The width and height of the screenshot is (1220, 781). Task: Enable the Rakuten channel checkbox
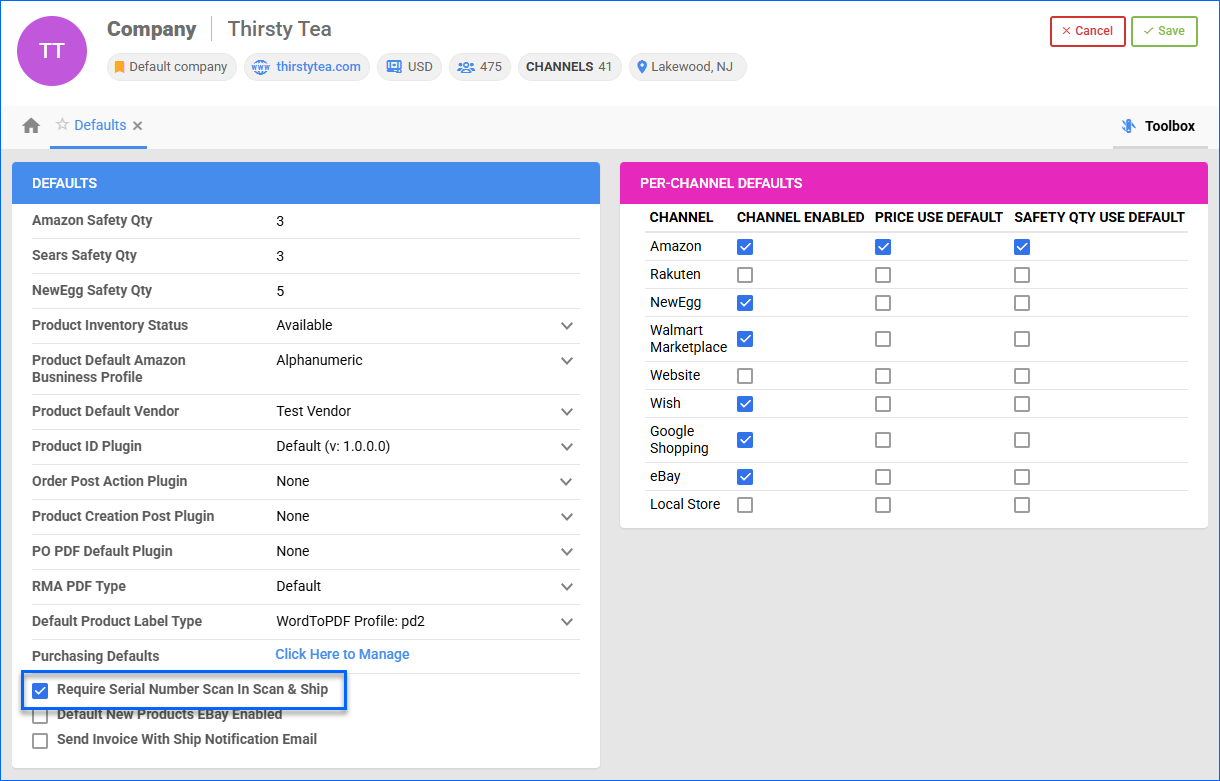(745, 275)
